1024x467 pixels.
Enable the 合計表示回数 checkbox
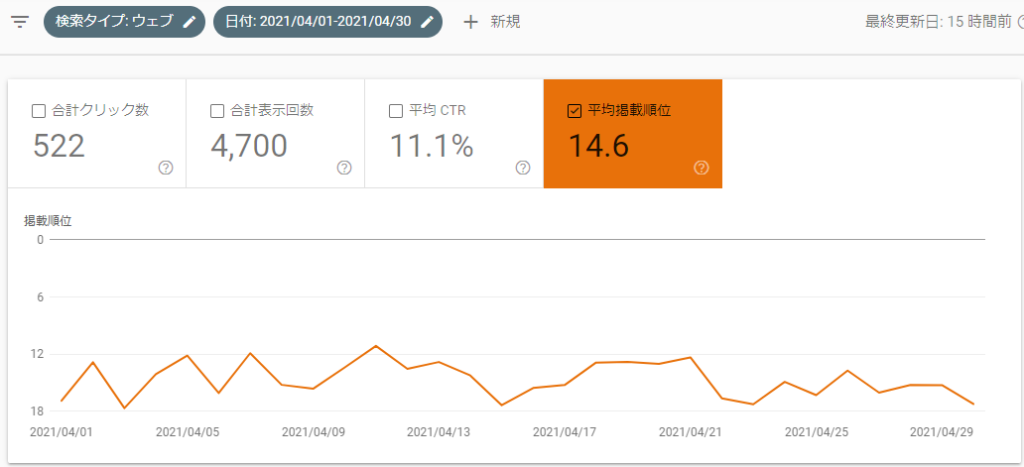click(217, 111)
